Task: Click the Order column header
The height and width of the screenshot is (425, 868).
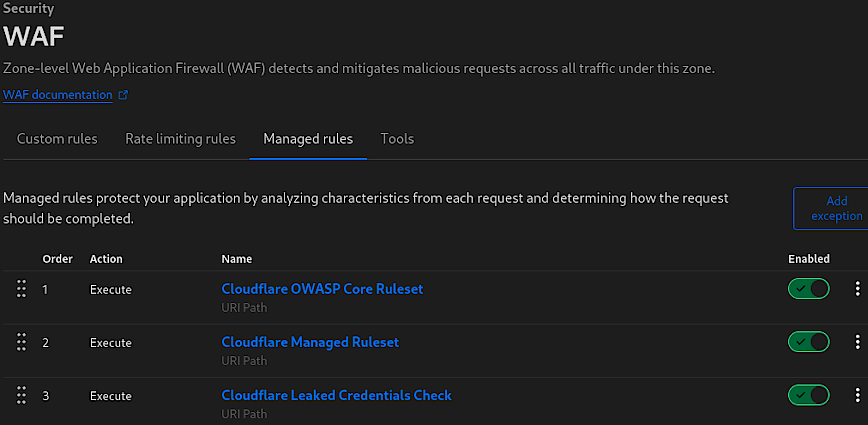Action: pos(58,259)
